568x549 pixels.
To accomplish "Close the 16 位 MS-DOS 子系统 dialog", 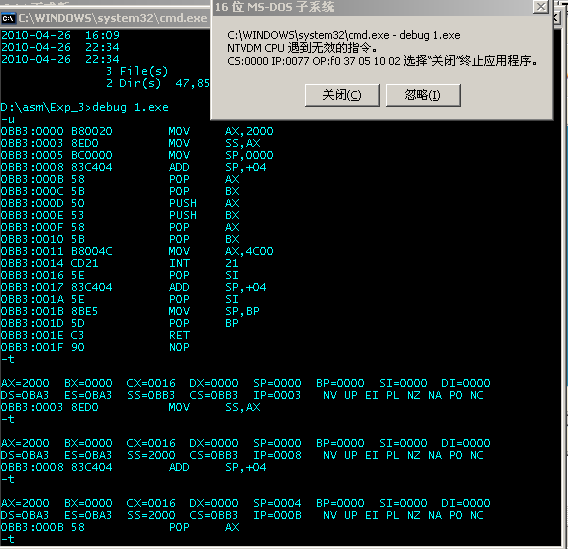I will click(540, 7).
